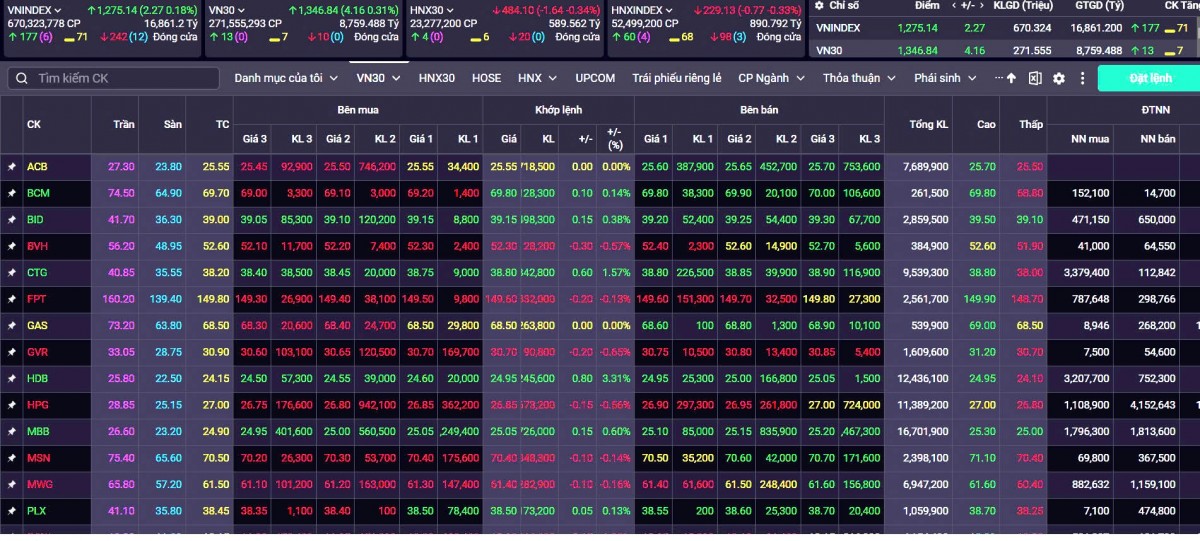Viewport: 1200px width, 541px height.
Task: Open settings via the gear icon
Action: tap(1059, 78)
